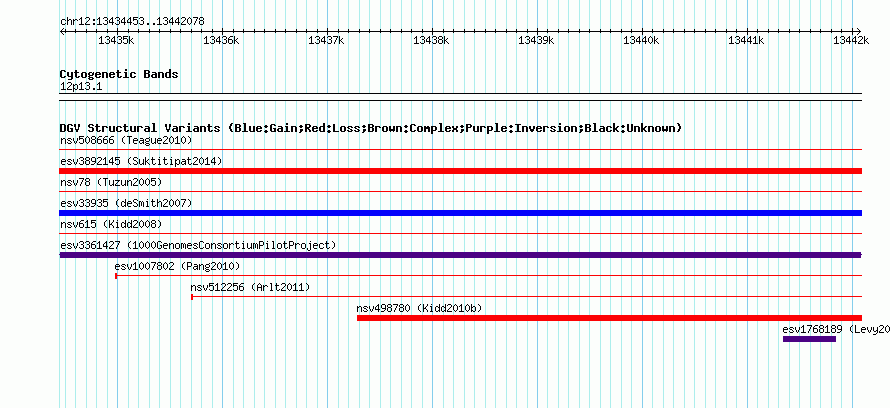Screen dimensions: 890x408
Task: Click the 13437k ruler tick label
Action: coord(326,40)
